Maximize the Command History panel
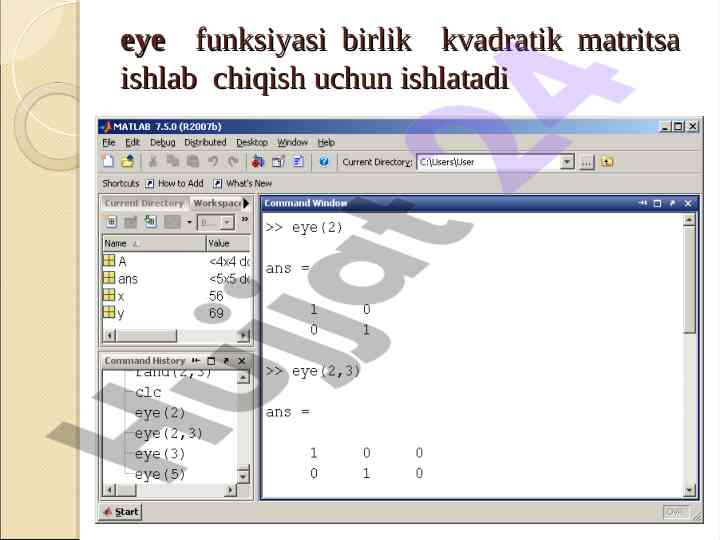The height and width of the screenshot is (540, 720). coord(211,361)
